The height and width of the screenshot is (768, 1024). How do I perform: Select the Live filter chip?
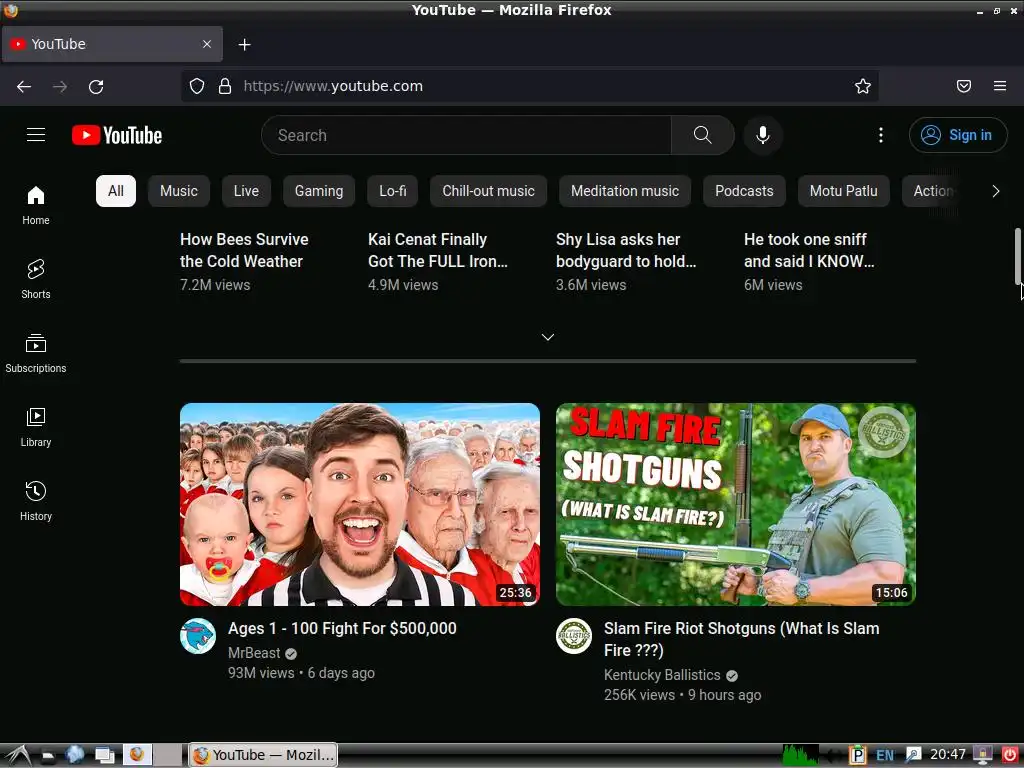[246, 191]
